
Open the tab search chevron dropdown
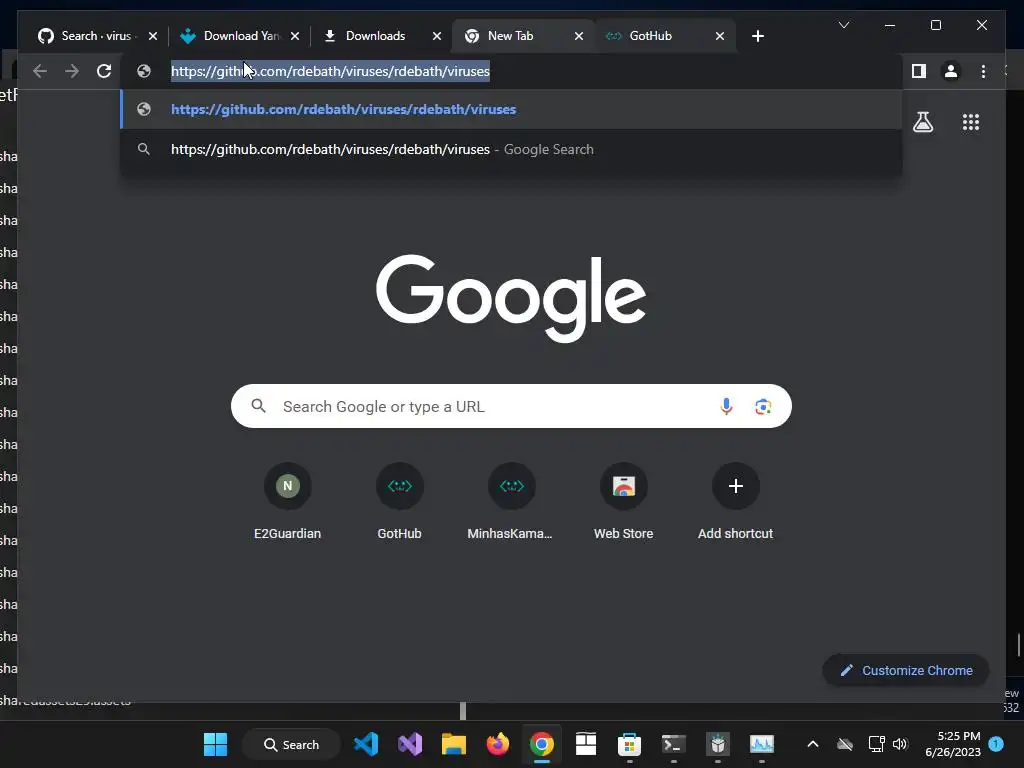[844, 25]
